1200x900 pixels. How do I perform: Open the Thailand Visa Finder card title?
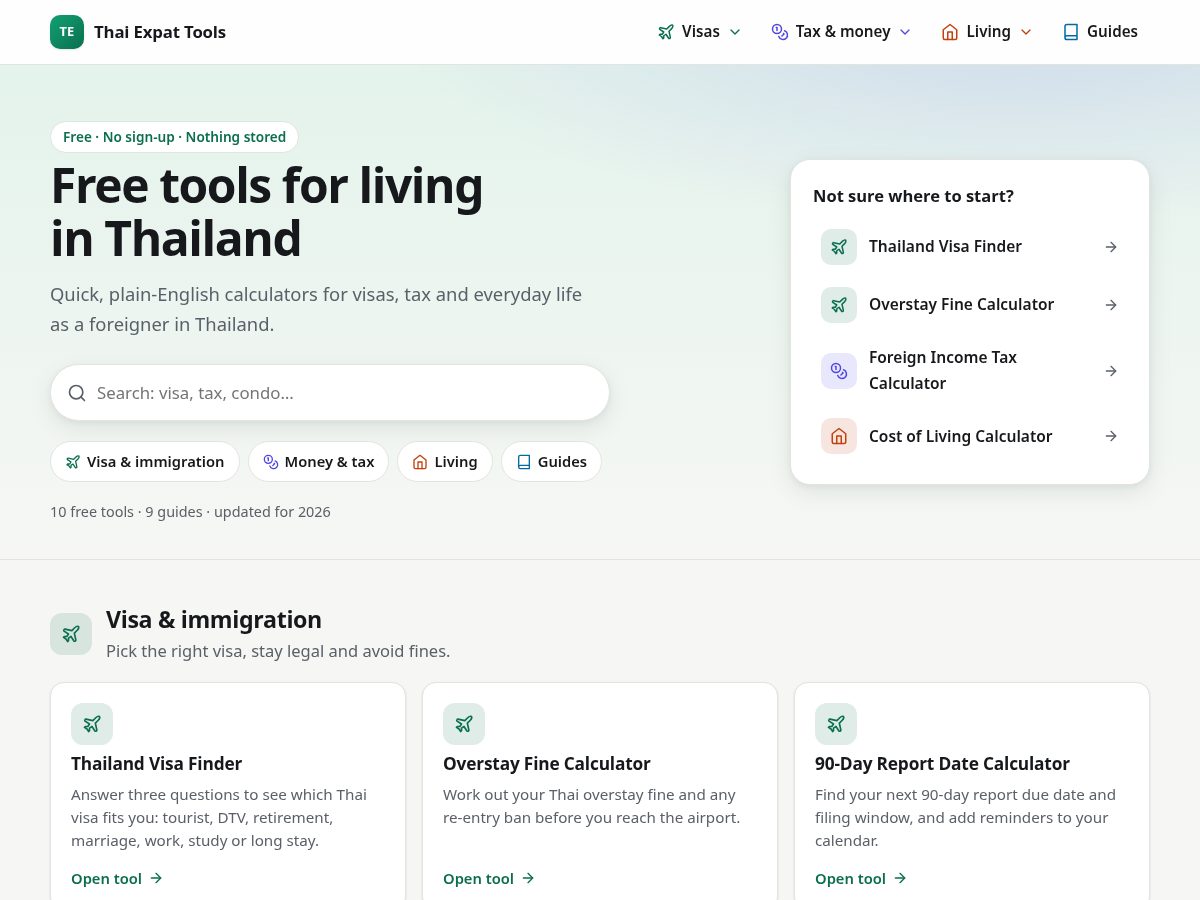coord(157,764)
